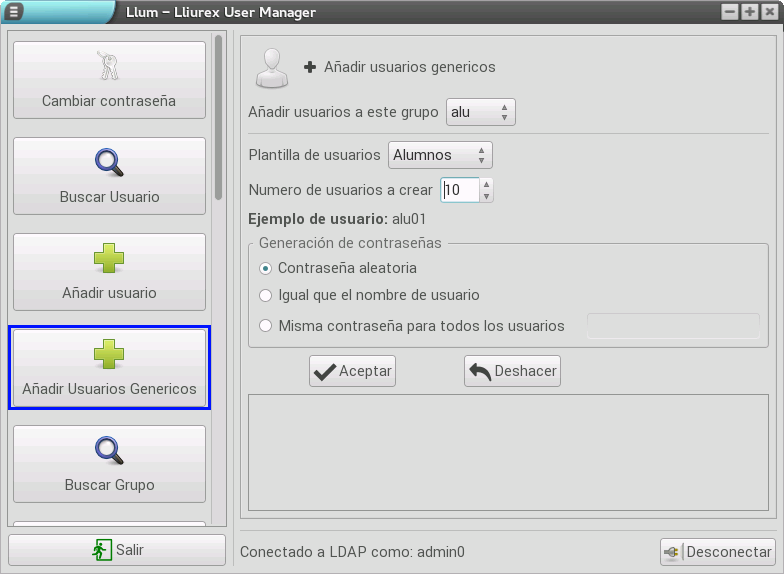This screenshot has height=574, width=784.
Task: Click the sidebar vertical scrollbar
Action: click(x=218, y=120)
